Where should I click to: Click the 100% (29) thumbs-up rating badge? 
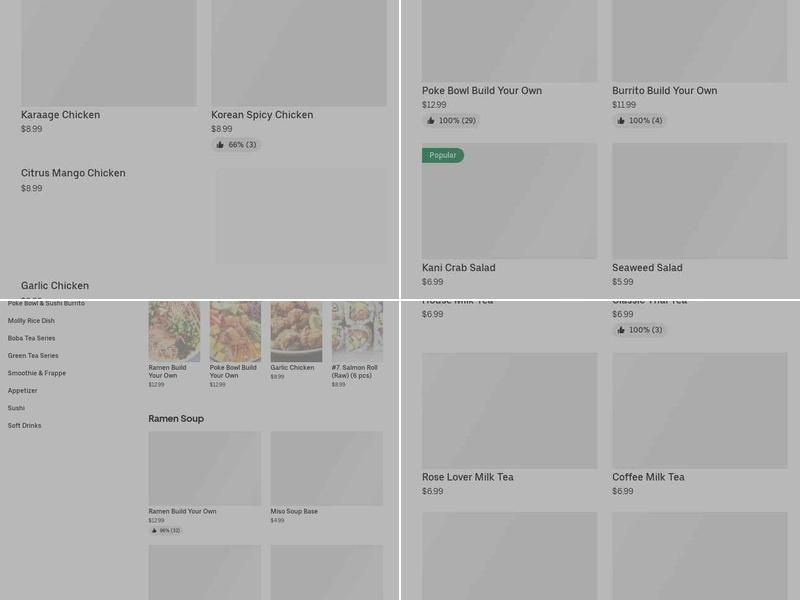pyautogui.click(x=451, y=121)
